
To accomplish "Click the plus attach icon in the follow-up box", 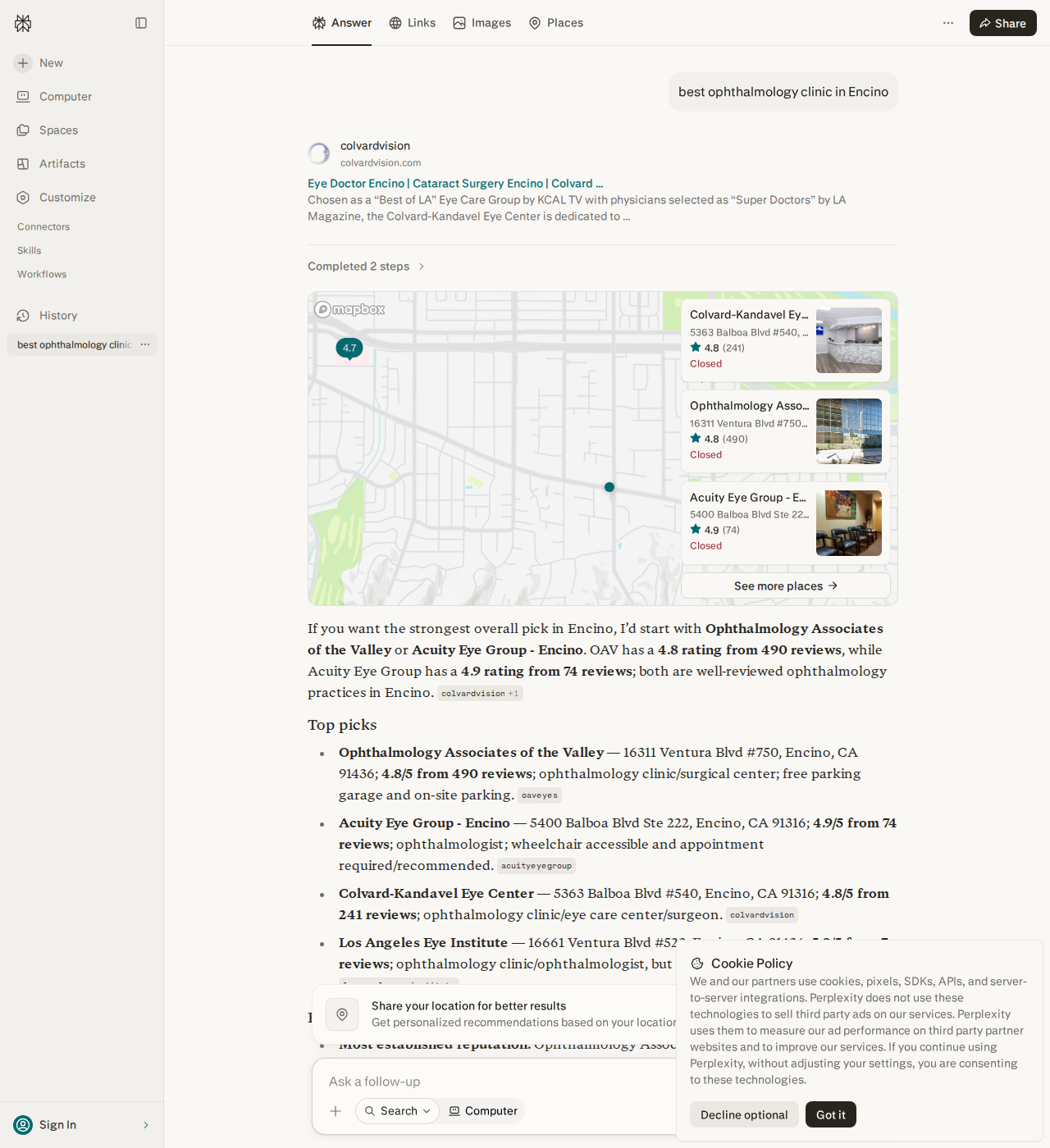I will 336,1111.
